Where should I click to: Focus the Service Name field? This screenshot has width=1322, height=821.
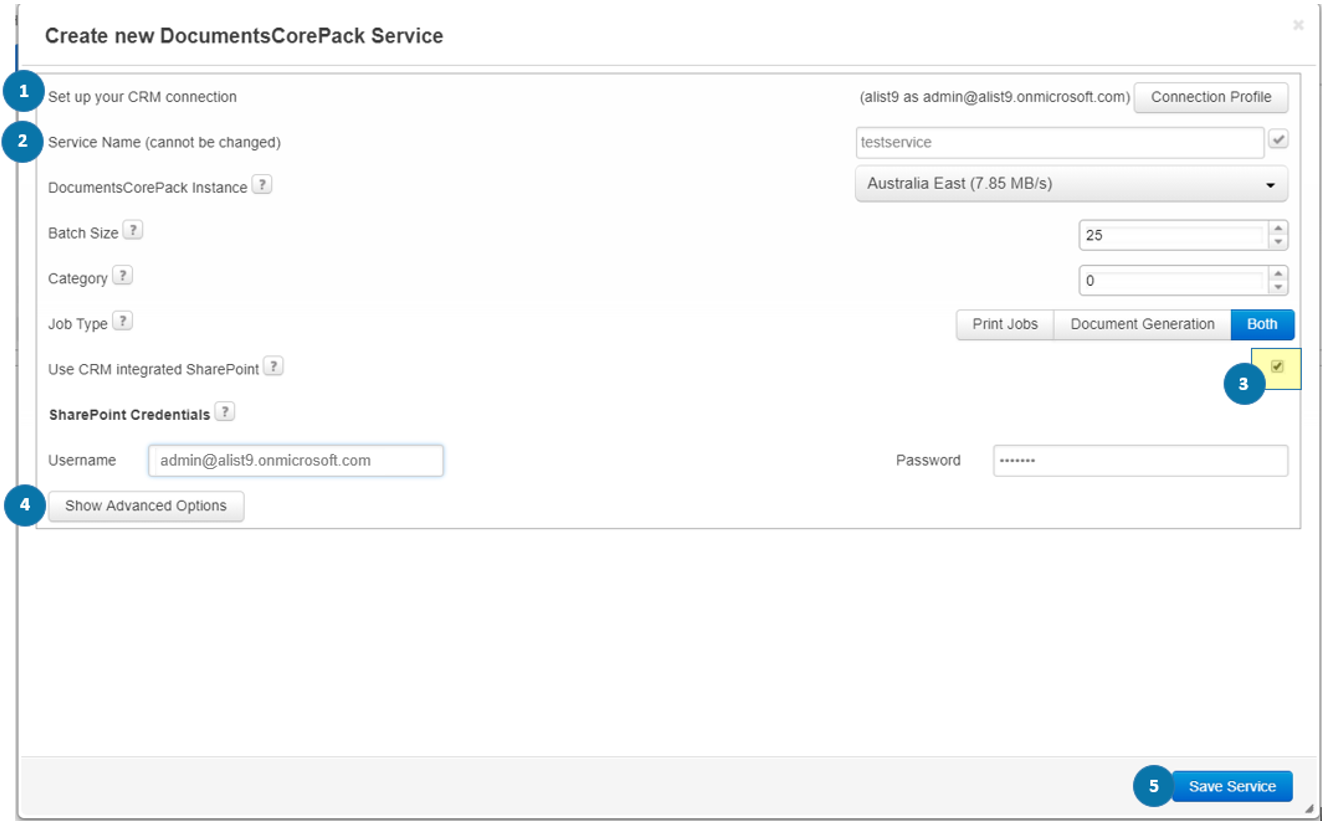point(1060,142)
